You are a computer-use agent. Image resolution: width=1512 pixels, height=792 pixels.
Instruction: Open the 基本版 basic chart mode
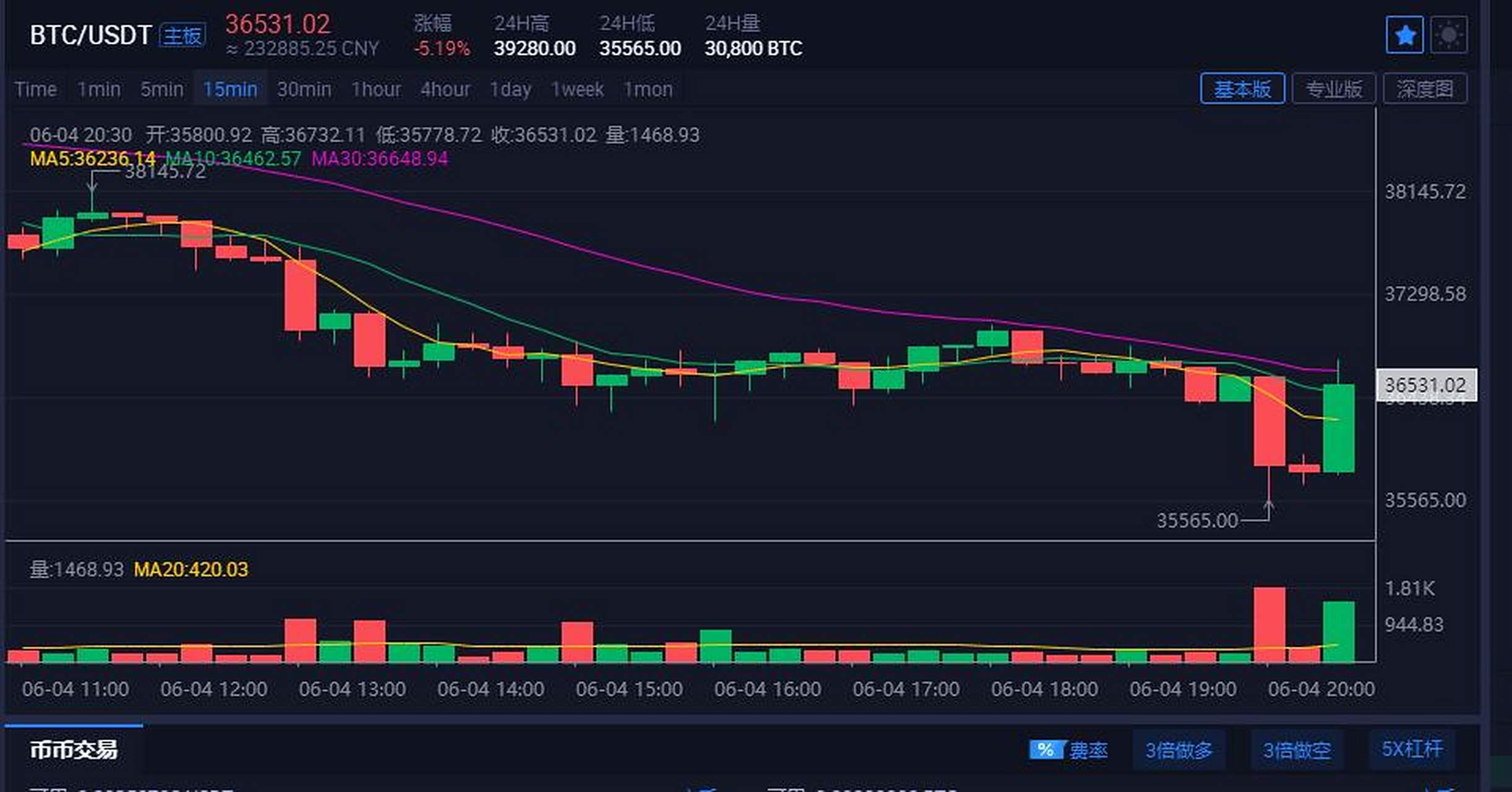tap(1242, 88)
